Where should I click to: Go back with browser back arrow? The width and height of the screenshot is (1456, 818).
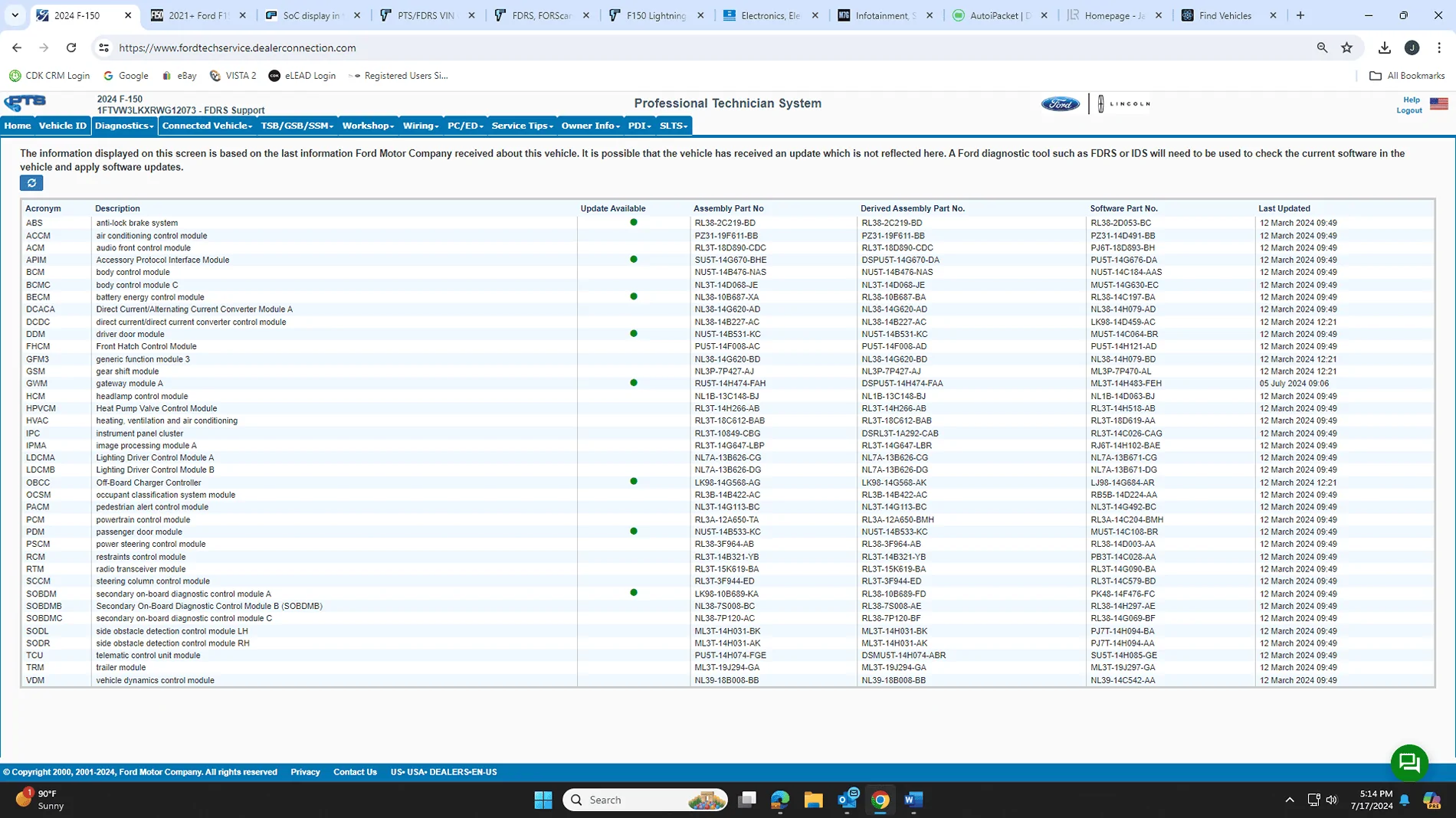coord(17,47)
